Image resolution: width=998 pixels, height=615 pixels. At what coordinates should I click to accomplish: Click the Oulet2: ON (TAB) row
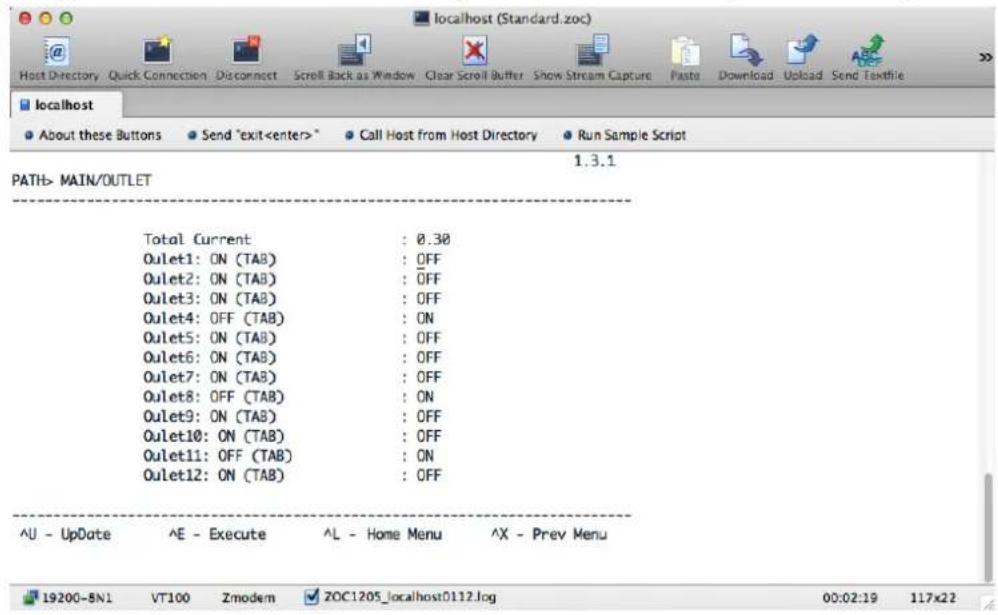pos(209,279)
